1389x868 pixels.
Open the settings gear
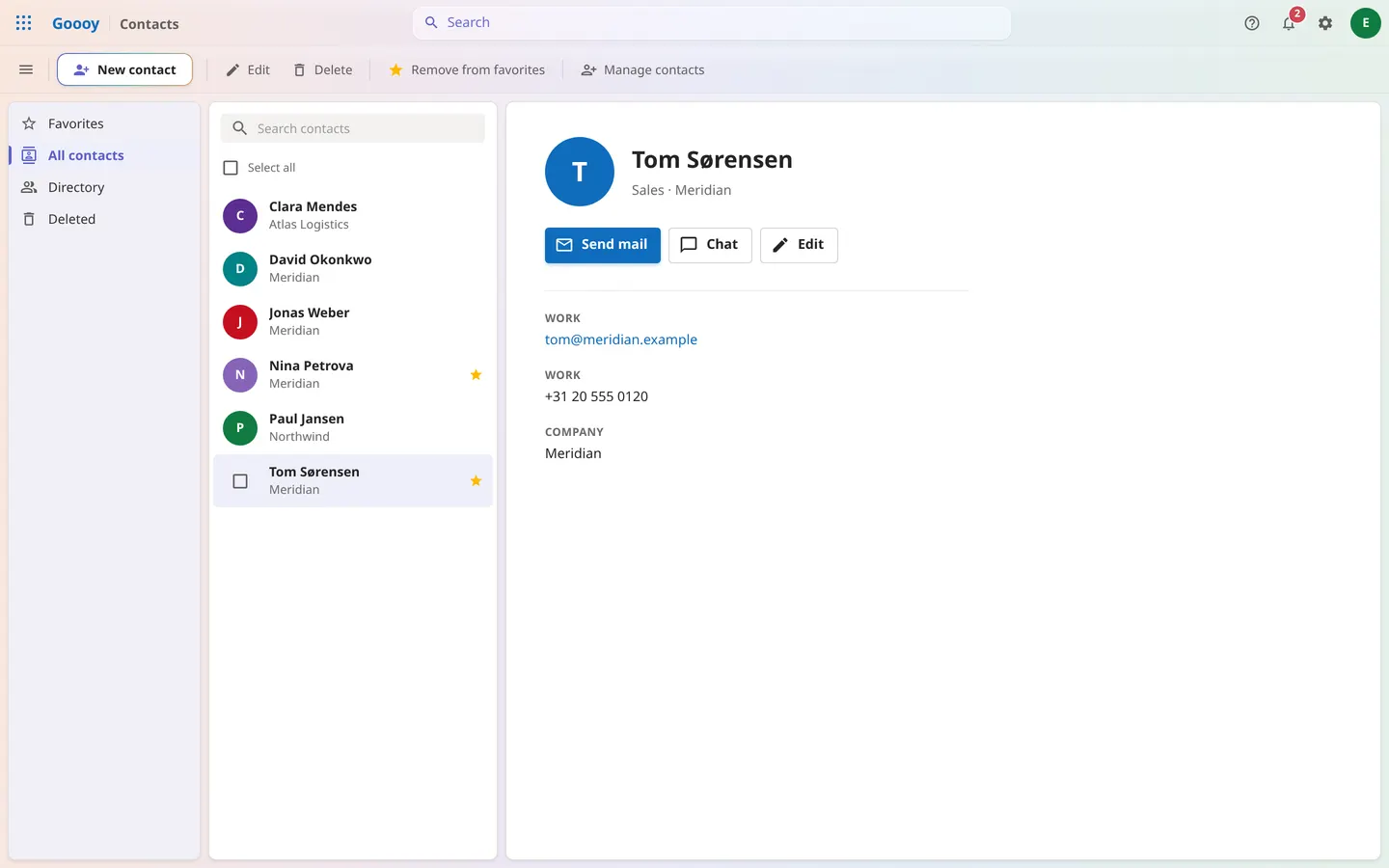[1325, 23]
